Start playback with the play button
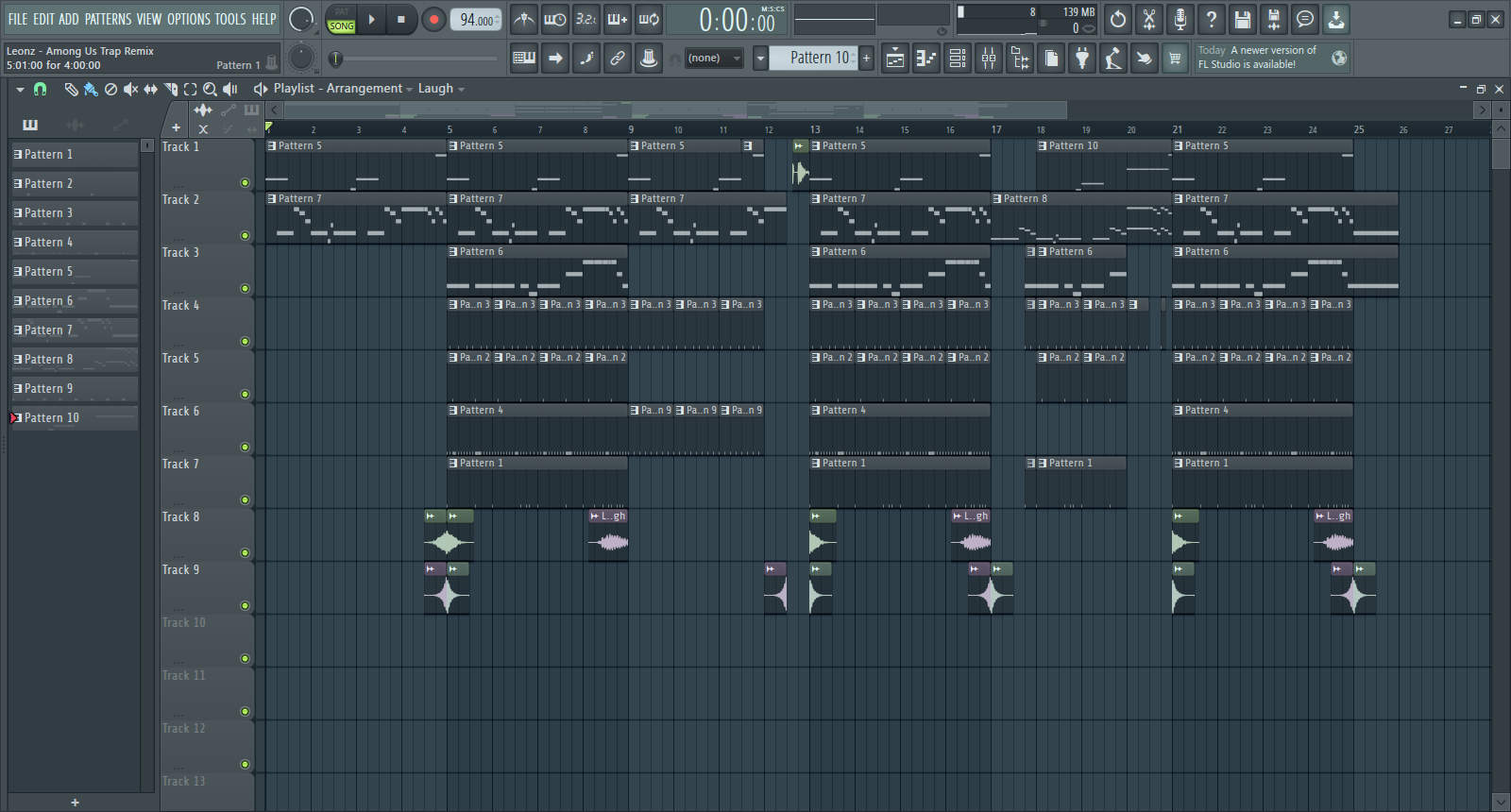Image resolution: width=1511 pixels, height=812 pixels. pos(372,19)
